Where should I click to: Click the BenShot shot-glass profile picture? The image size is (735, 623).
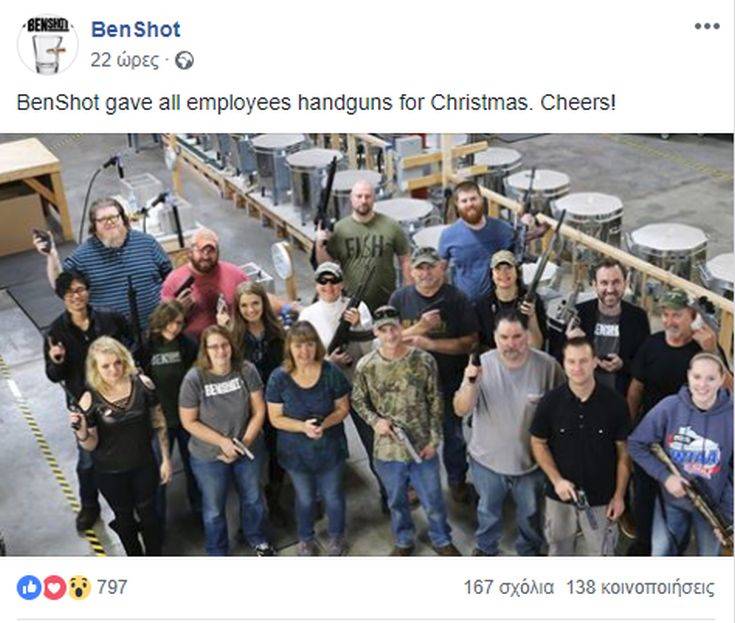47,44
